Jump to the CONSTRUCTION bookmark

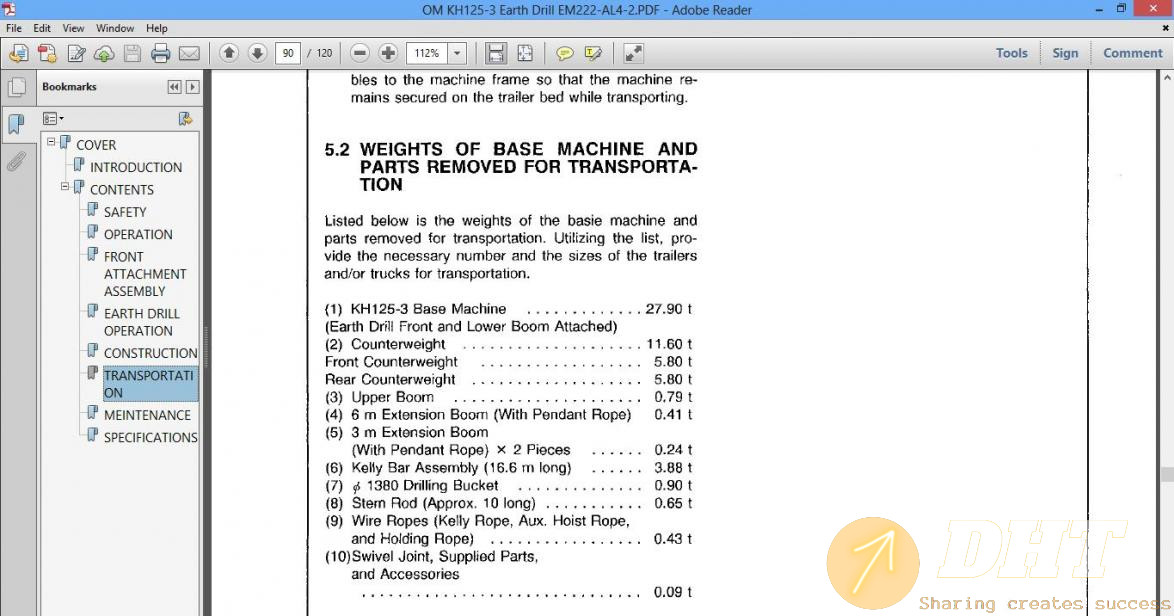pyautogui.click(x=150, y=353)
